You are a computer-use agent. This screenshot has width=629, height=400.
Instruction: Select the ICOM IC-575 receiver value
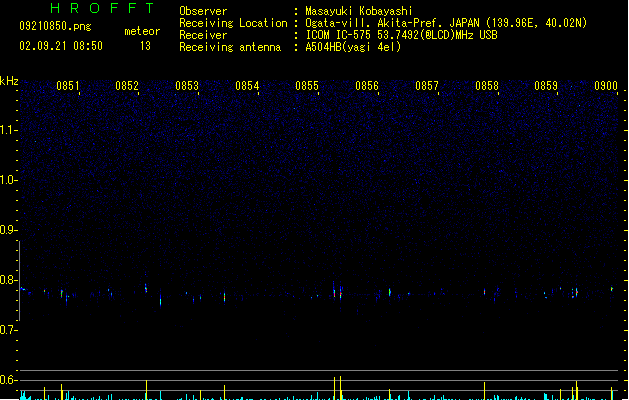(402, 35)
